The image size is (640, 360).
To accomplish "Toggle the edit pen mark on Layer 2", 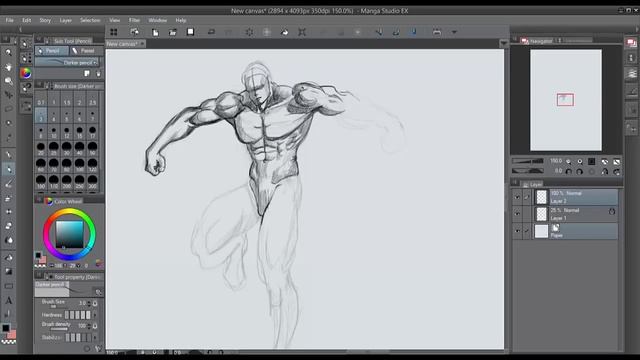I will 527,197.
